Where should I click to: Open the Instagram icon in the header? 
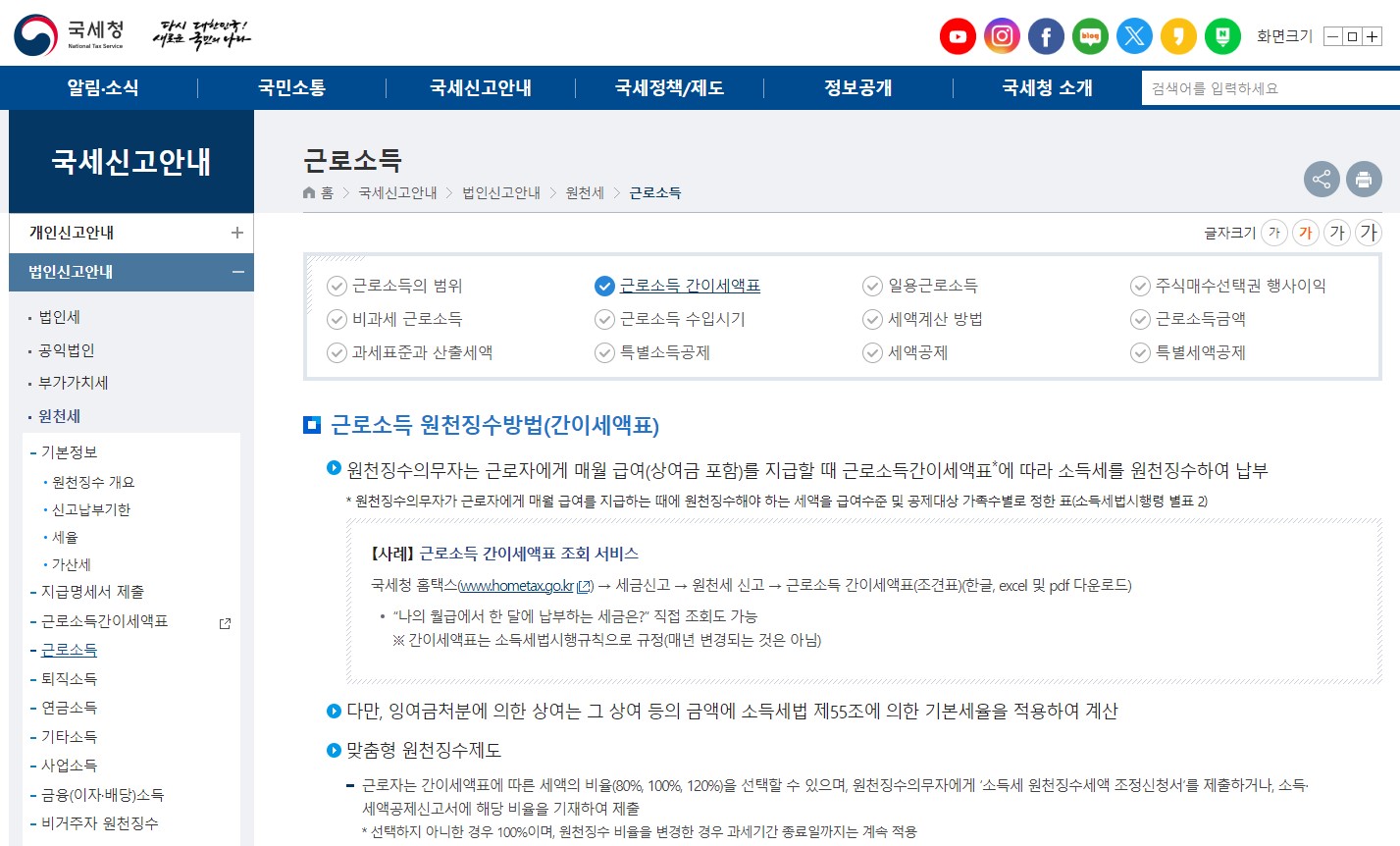[1002, 35]
